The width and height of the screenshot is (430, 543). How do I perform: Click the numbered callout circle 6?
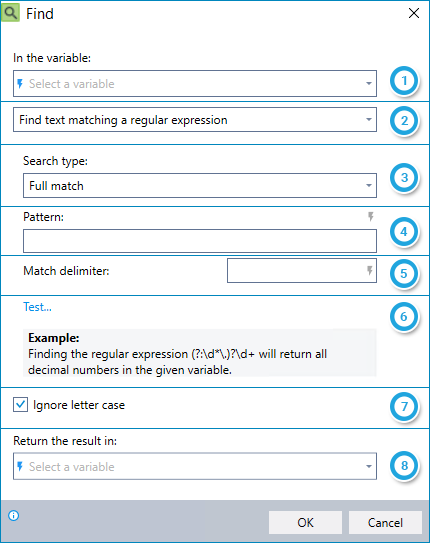click(404, 317)
